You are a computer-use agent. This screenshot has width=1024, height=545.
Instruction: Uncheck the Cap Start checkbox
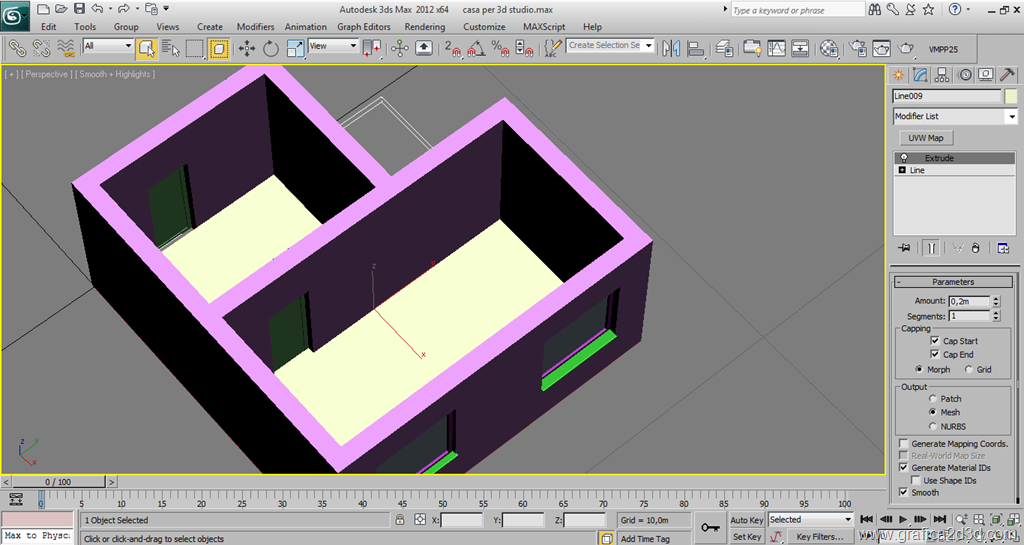(x=934, y=341)
